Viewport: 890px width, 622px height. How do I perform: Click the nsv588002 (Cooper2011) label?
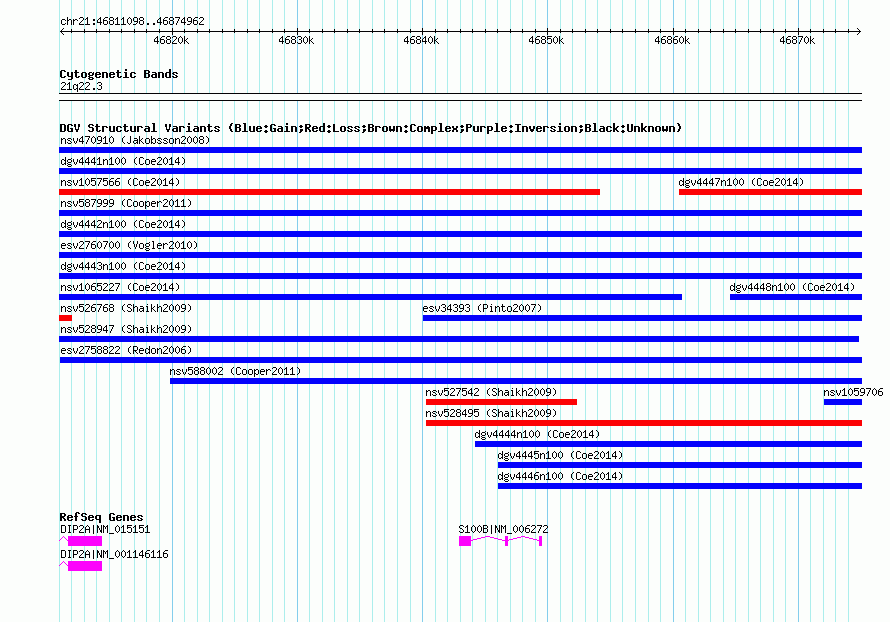coord(235,371)
